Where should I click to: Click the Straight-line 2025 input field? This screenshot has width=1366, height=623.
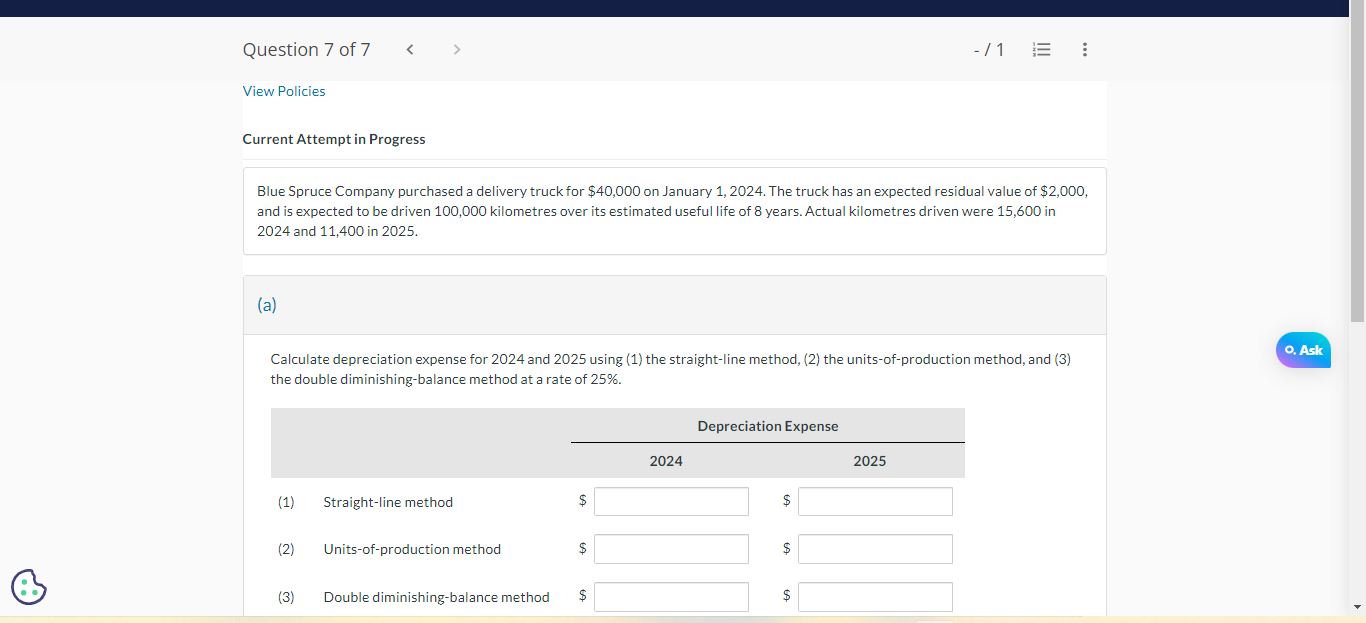point(875,502)
